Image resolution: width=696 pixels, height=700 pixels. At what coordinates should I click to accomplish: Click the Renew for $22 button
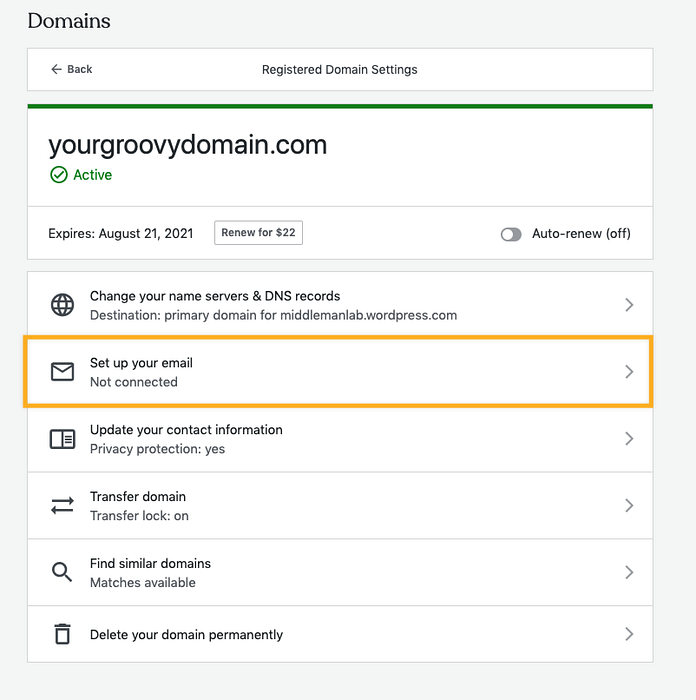(258, 233)
